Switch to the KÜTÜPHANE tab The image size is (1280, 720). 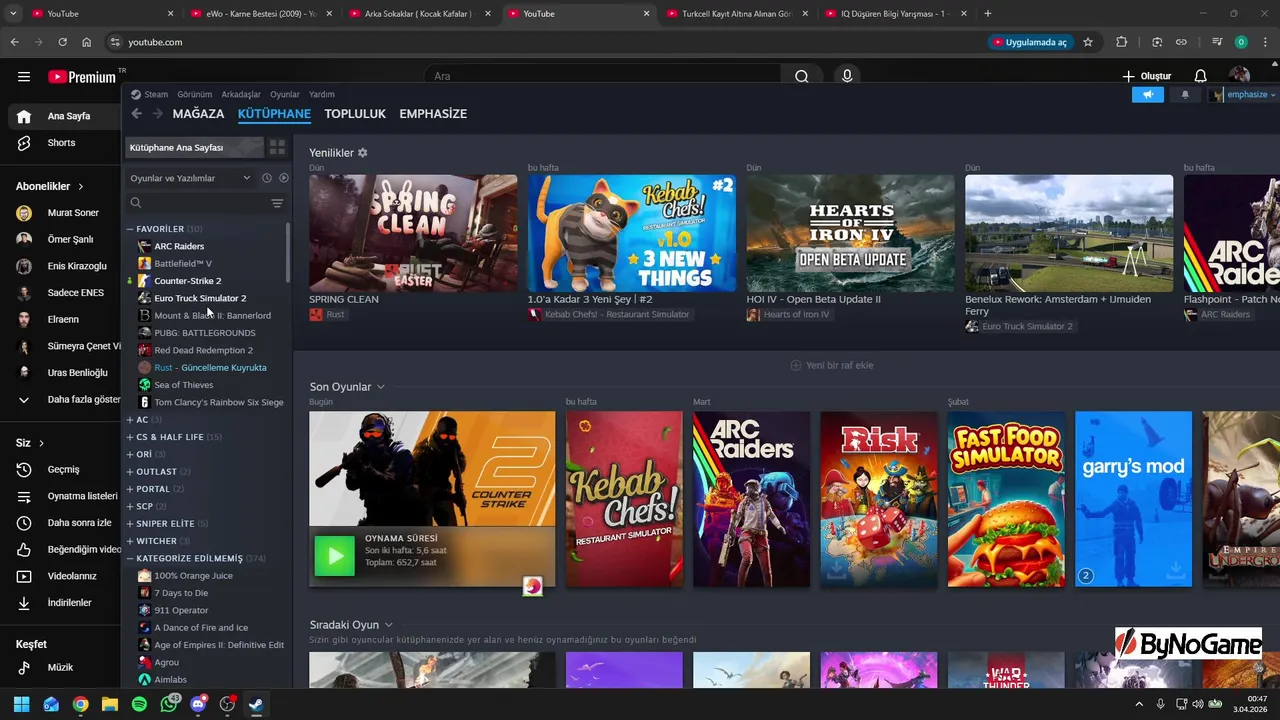pos(274,114)
